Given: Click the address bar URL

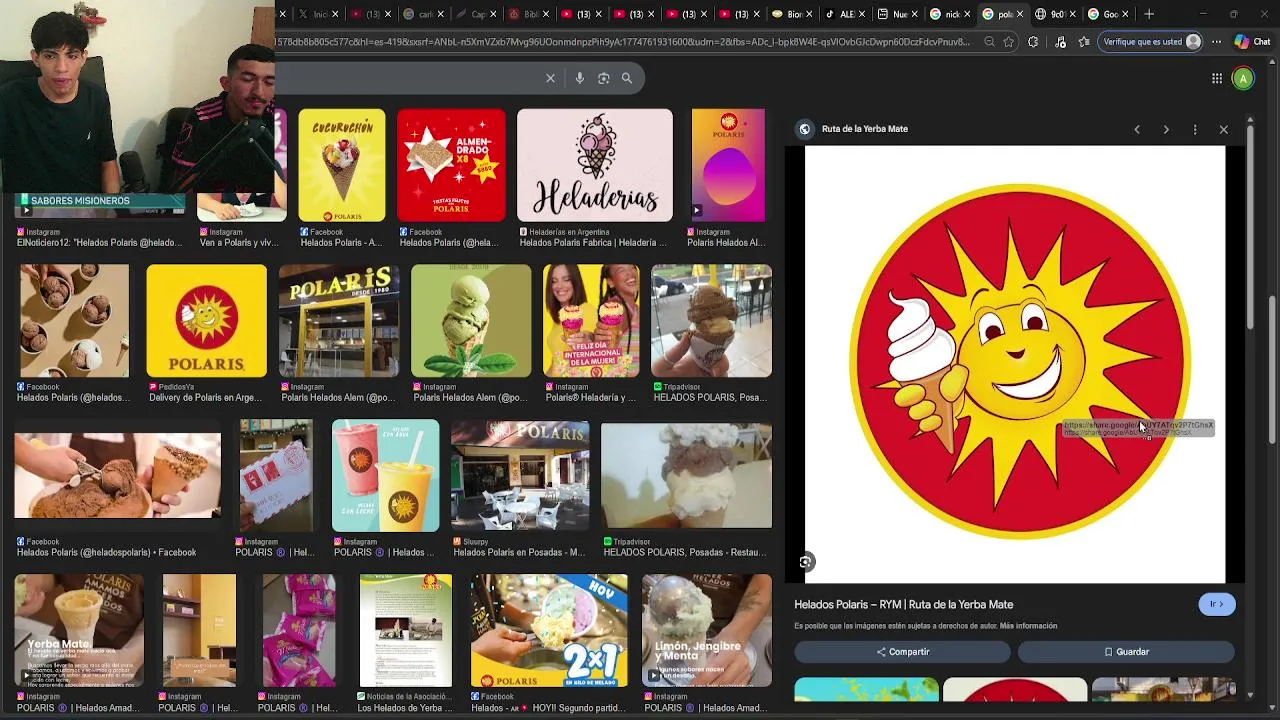Looking at the screenshot, I should click(623, 42).
